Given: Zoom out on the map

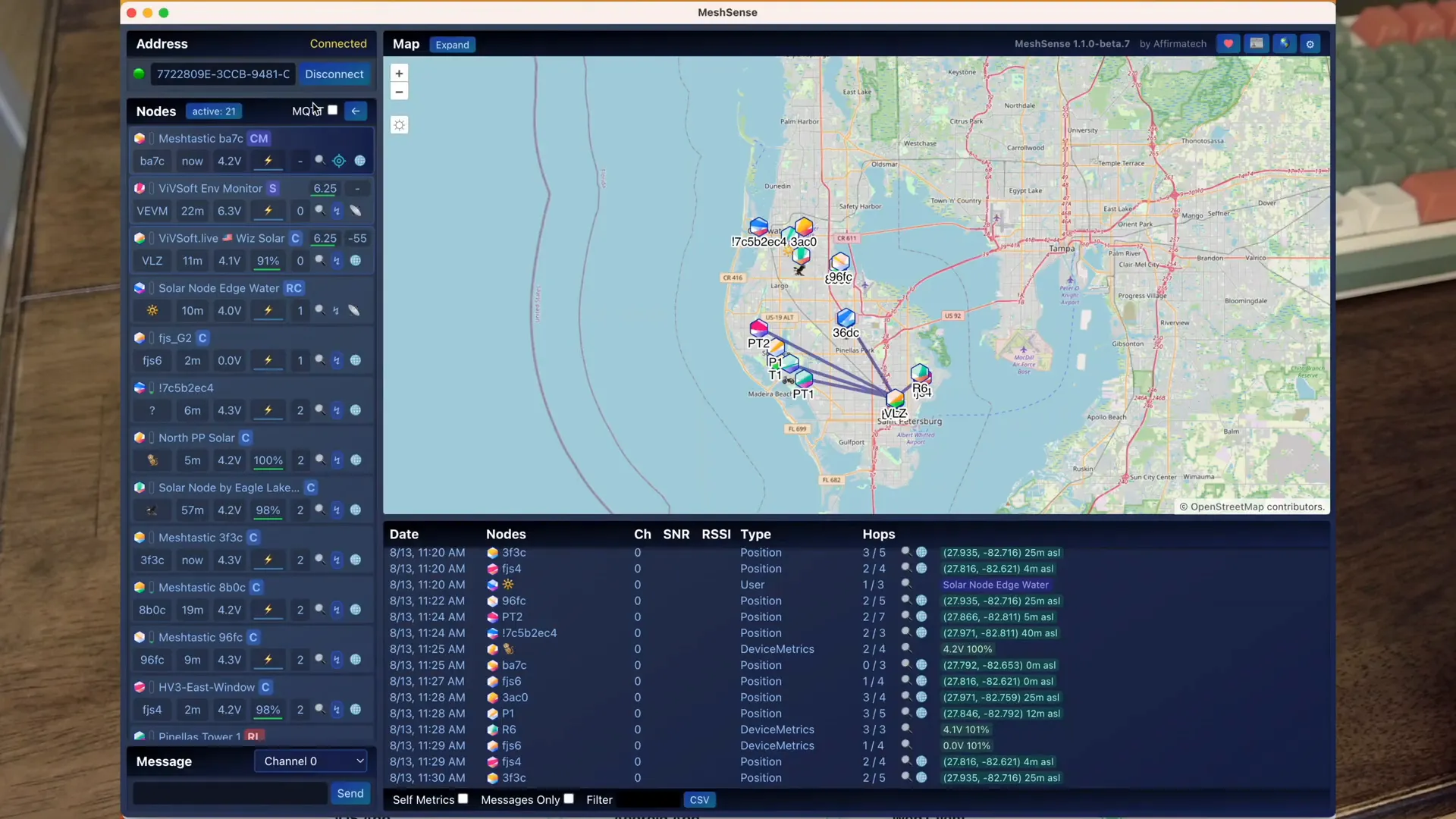Looking at the screenshot, I should tap(399, 92).
